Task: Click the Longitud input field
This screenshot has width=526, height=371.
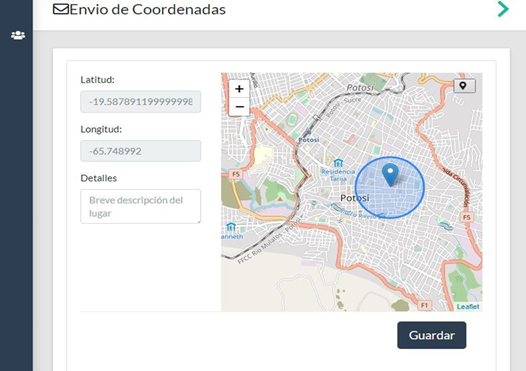Action: coord(141,151)
